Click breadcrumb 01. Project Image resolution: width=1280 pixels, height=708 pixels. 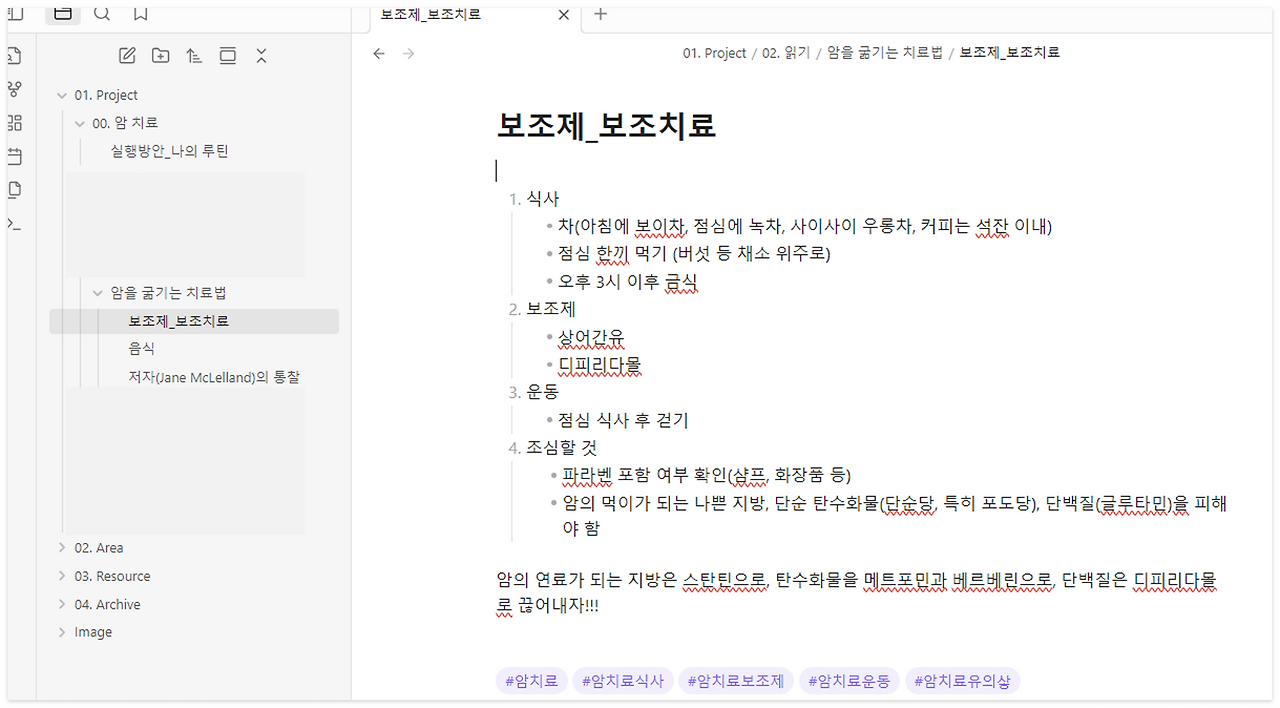coord(715,53)
